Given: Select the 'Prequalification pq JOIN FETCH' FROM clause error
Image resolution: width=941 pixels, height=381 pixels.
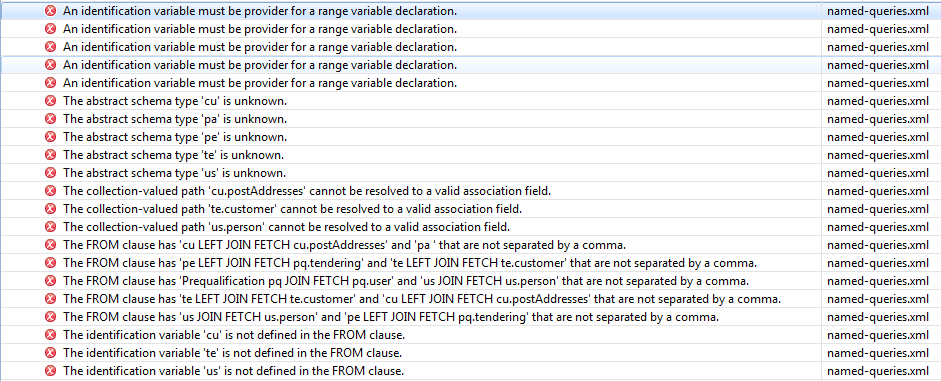Looking at the screenshot, I should click(x=470, y=281).
